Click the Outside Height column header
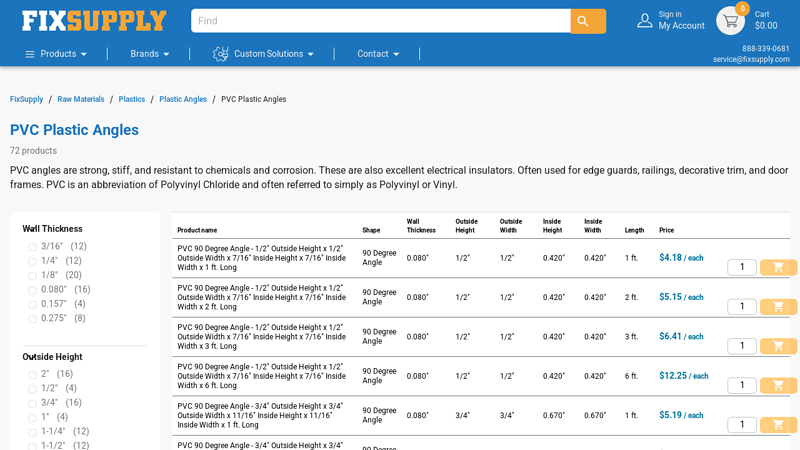 [466, 226]
